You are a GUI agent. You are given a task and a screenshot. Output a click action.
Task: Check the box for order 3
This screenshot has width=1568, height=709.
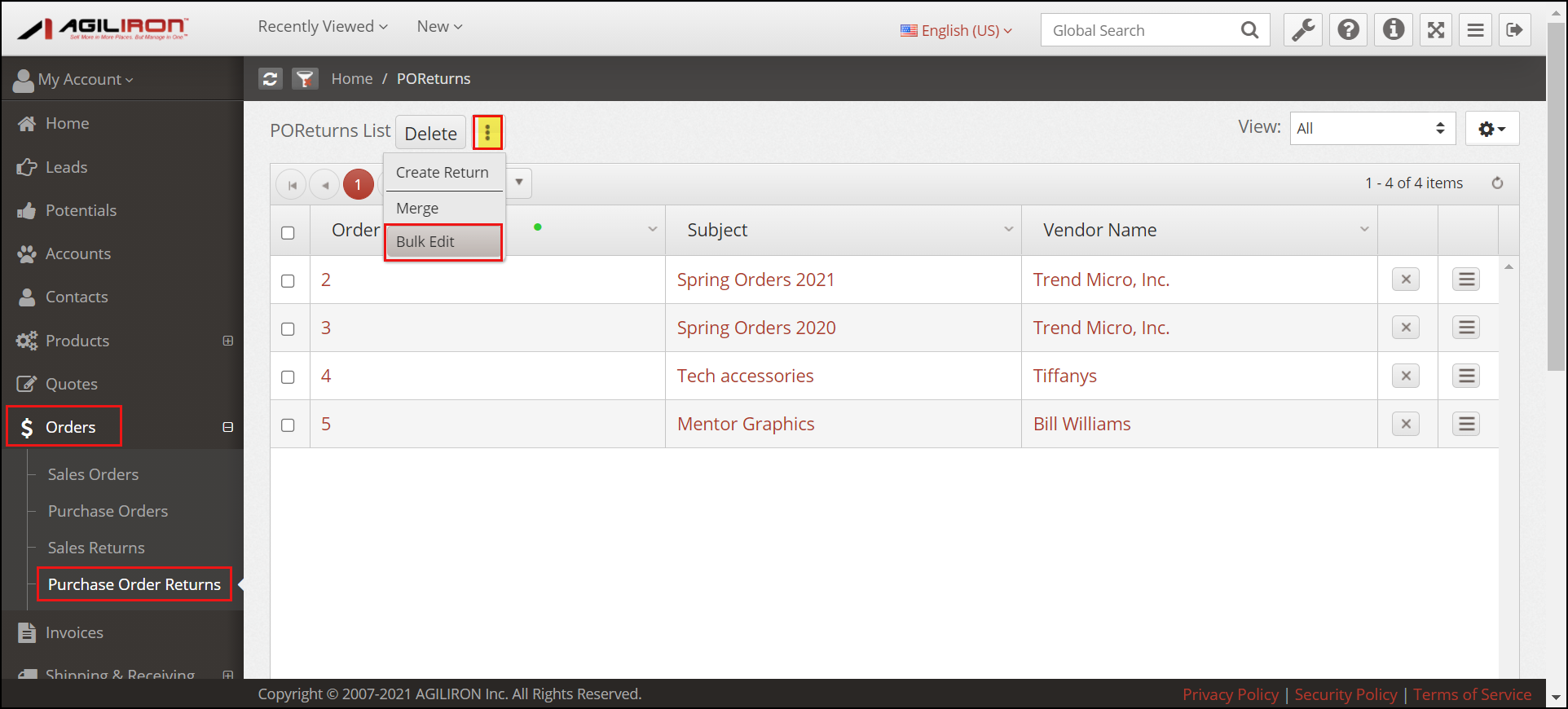click(288, 329)
